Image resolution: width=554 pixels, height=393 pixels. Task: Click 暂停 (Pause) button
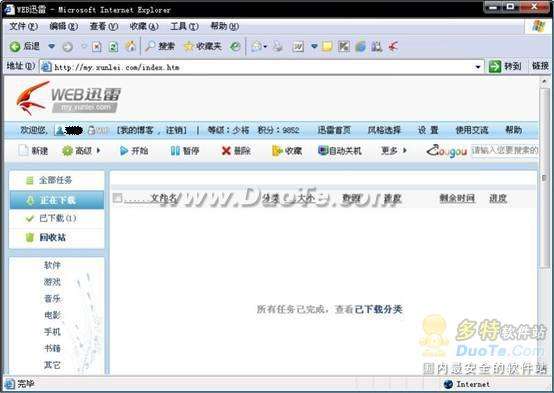click(185, 151)
